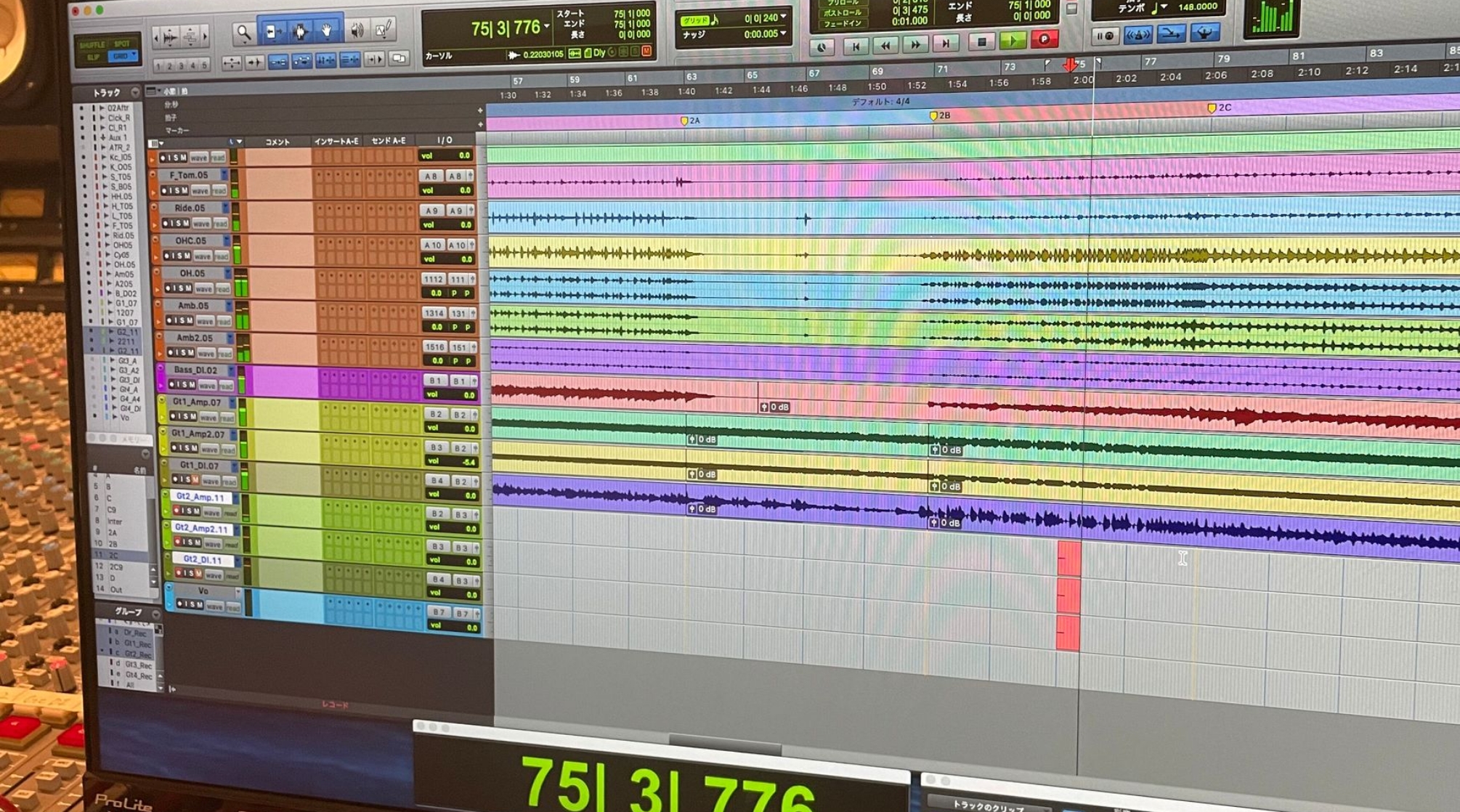
Task: Open read automation mode on Amb.05
Action: pyautogui.click(x=224, y=321)
